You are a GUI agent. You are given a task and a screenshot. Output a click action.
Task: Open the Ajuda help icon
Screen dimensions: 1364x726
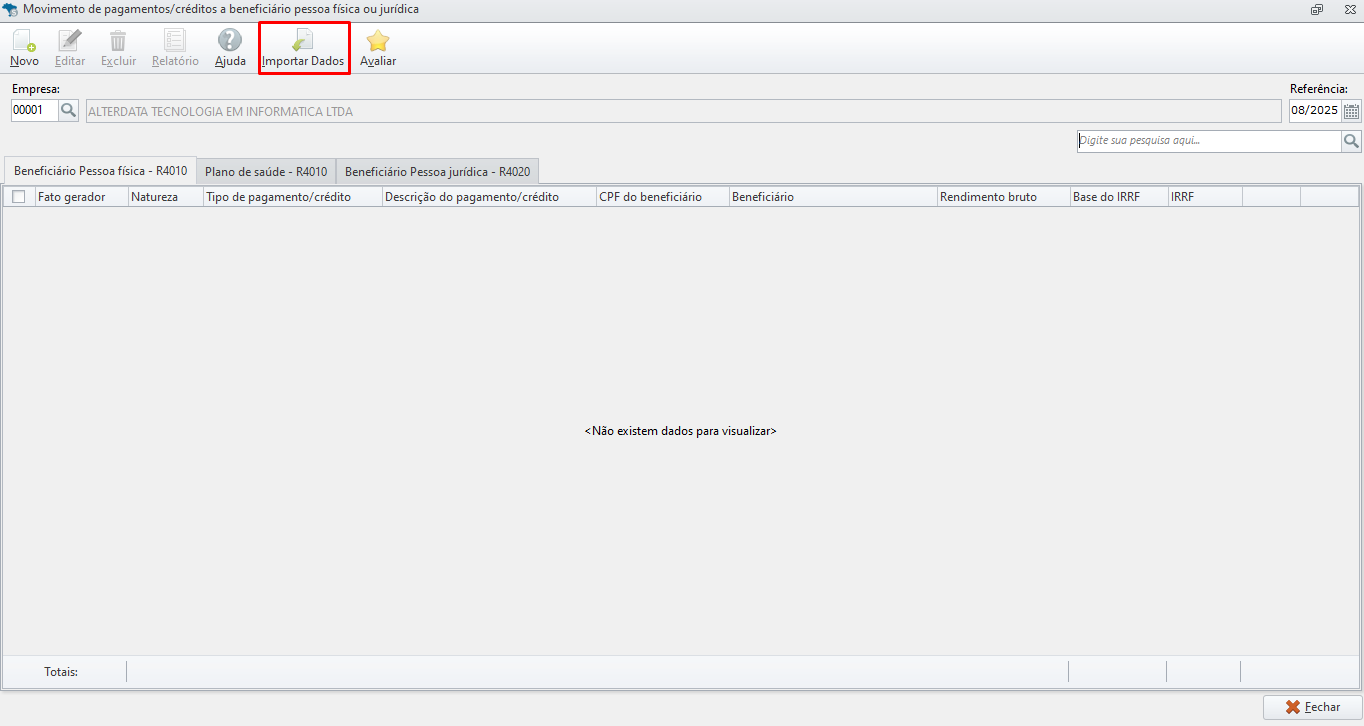(230, 41)
